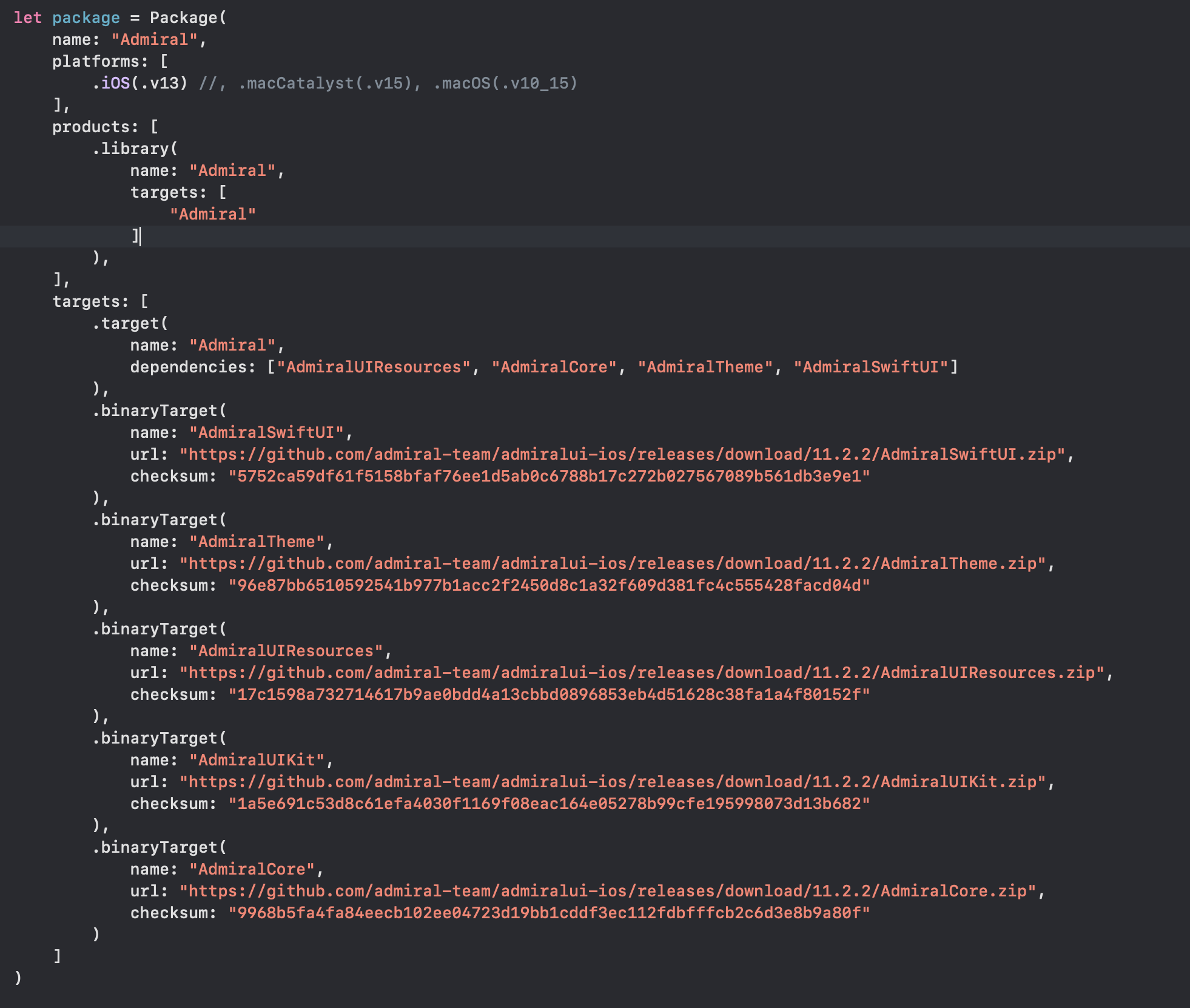The height and width of the screenshot is (1008, 1190).
Task: Click '.binaryTarget(' above the AdmiralCore name
Action: 159,847
